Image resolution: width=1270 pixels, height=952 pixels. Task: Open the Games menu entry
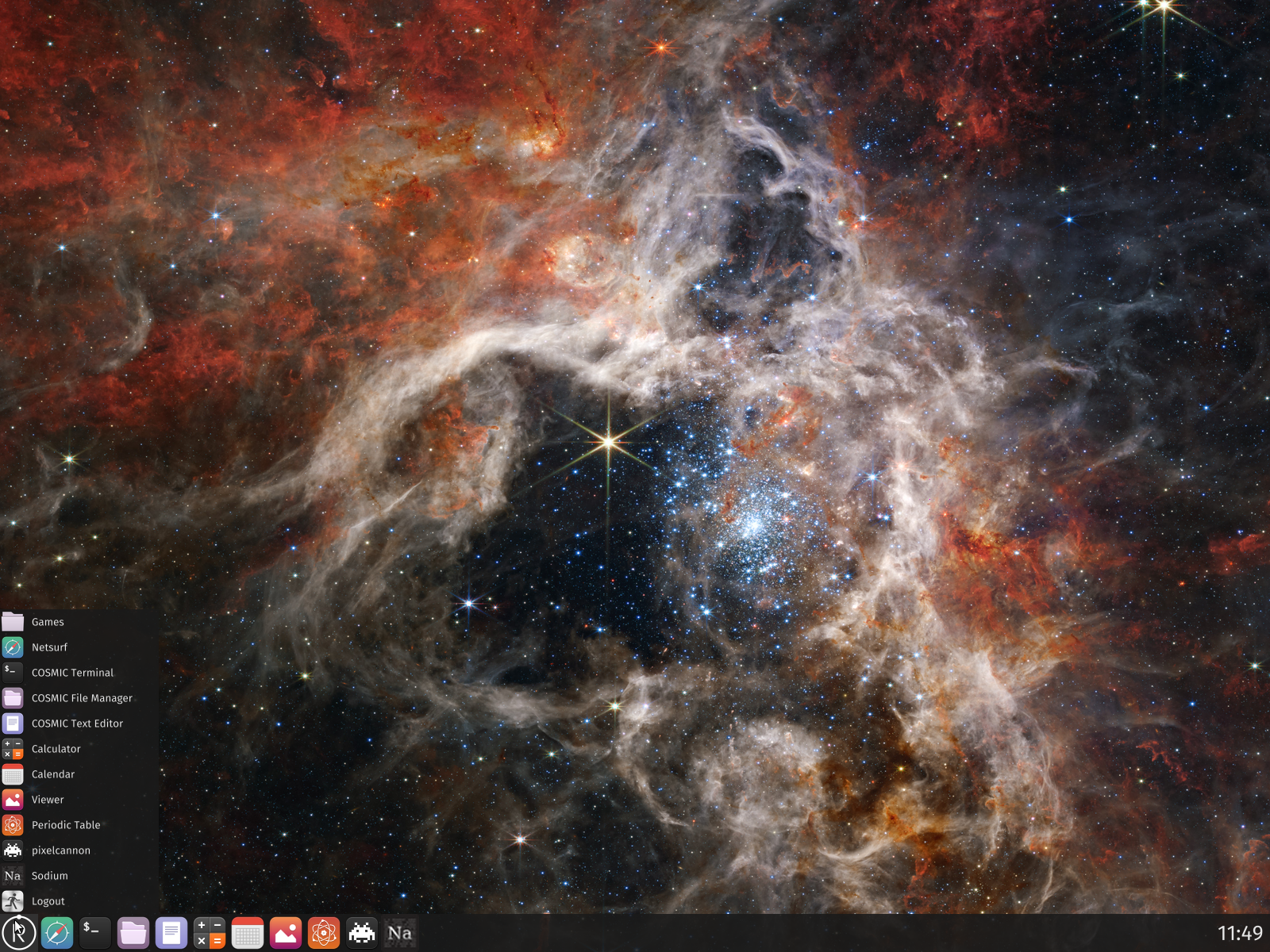pyautogui.click(x=79, y=622)
